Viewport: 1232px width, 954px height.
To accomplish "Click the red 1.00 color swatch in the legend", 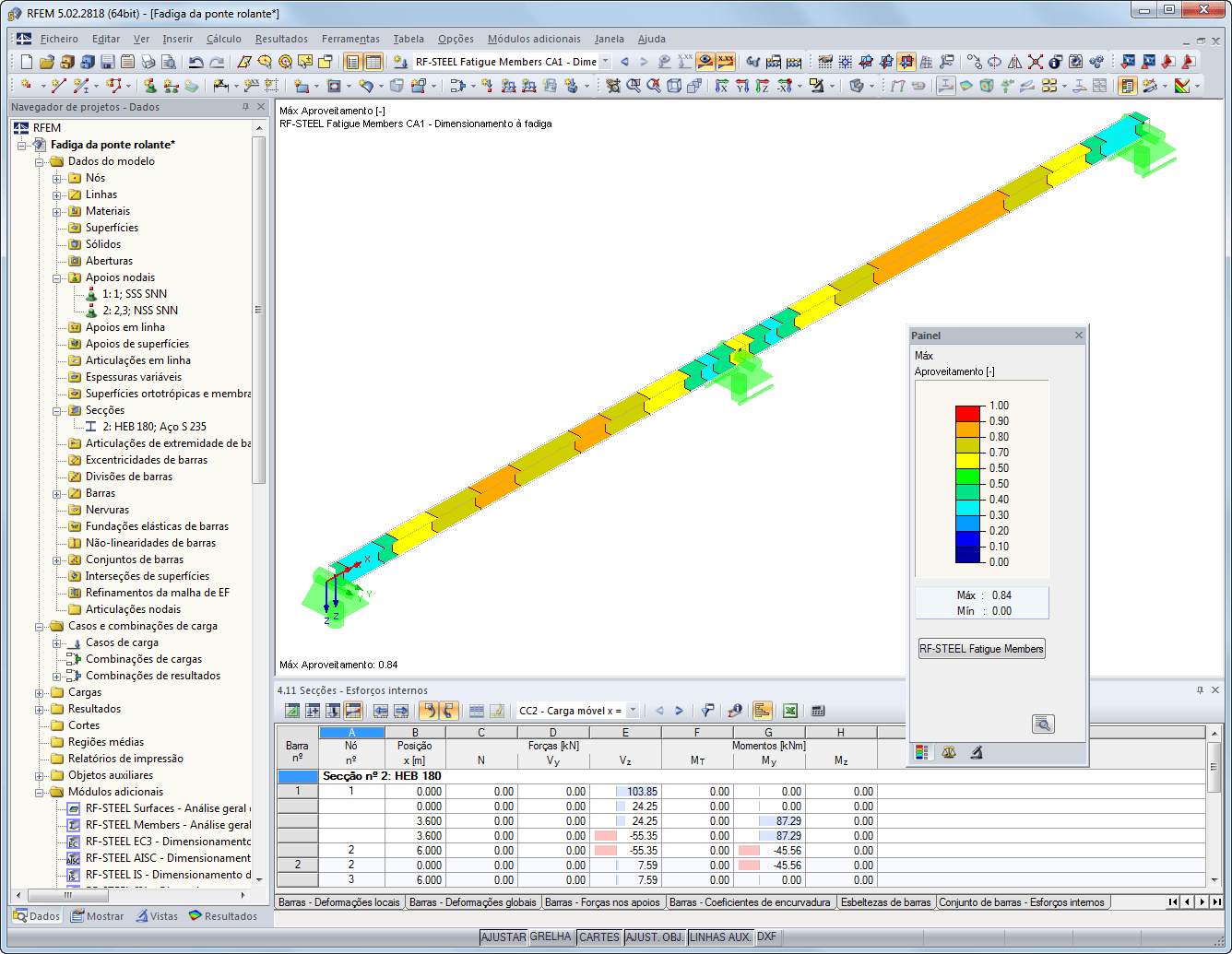I will tap(968, 413).
